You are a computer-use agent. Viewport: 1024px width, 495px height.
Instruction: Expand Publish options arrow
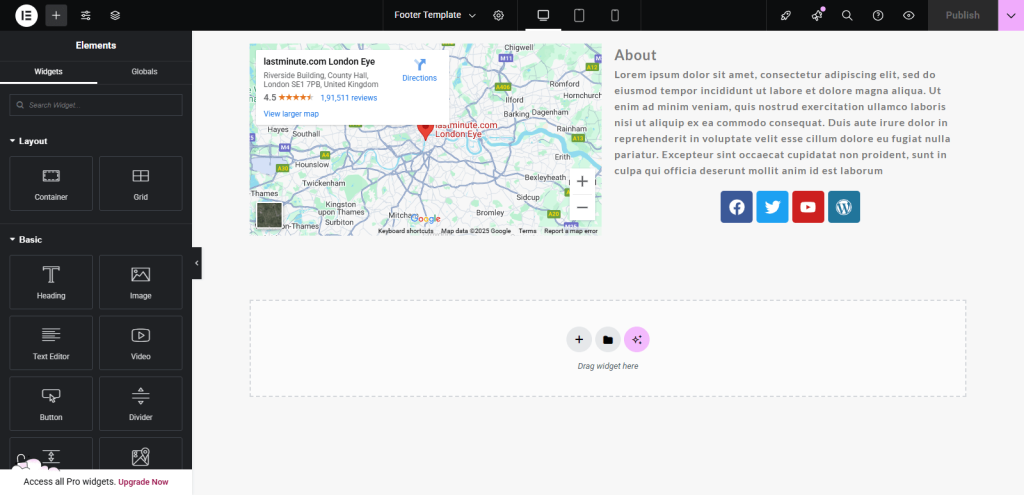point(1011,15)
